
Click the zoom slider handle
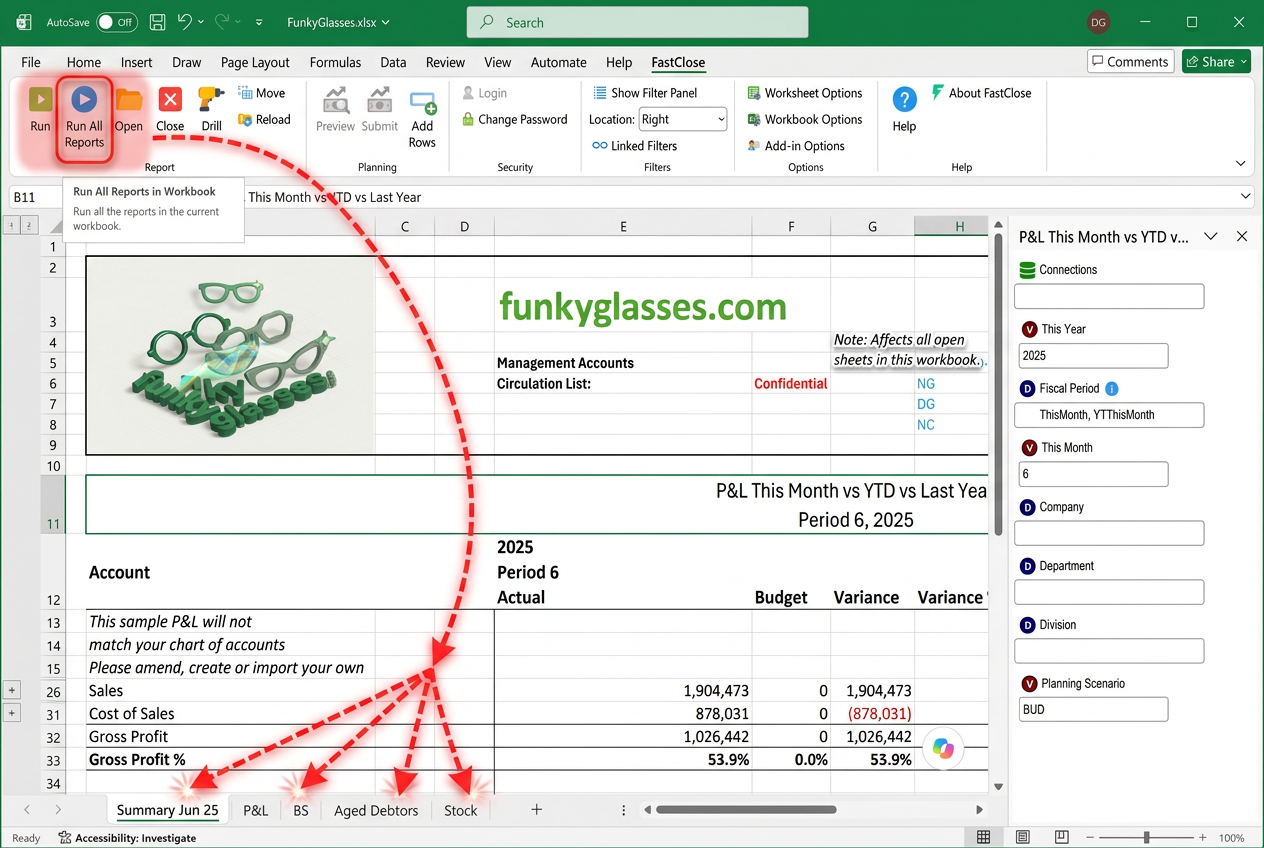[x=1147, y=837]
